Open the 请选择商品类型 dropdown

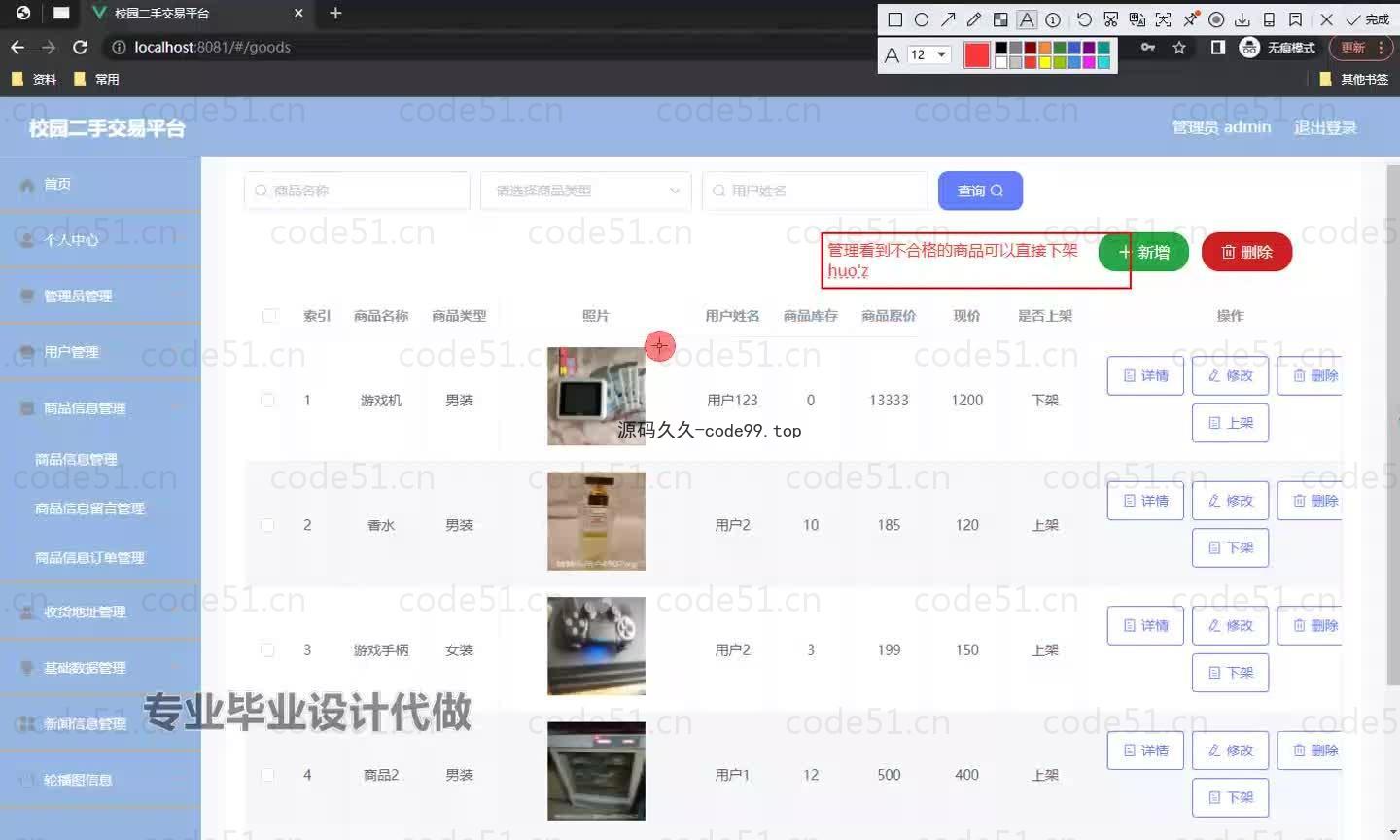(586, 191)
